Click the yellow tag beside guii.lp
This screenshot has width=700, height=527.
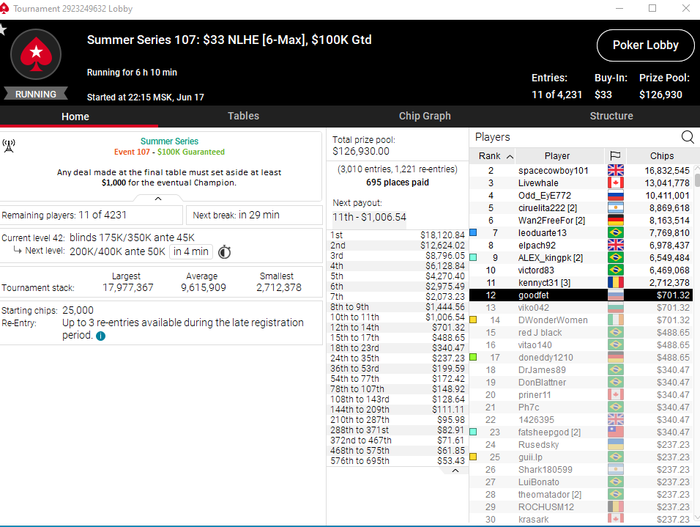pyautogui.click(x=473, y=456)
